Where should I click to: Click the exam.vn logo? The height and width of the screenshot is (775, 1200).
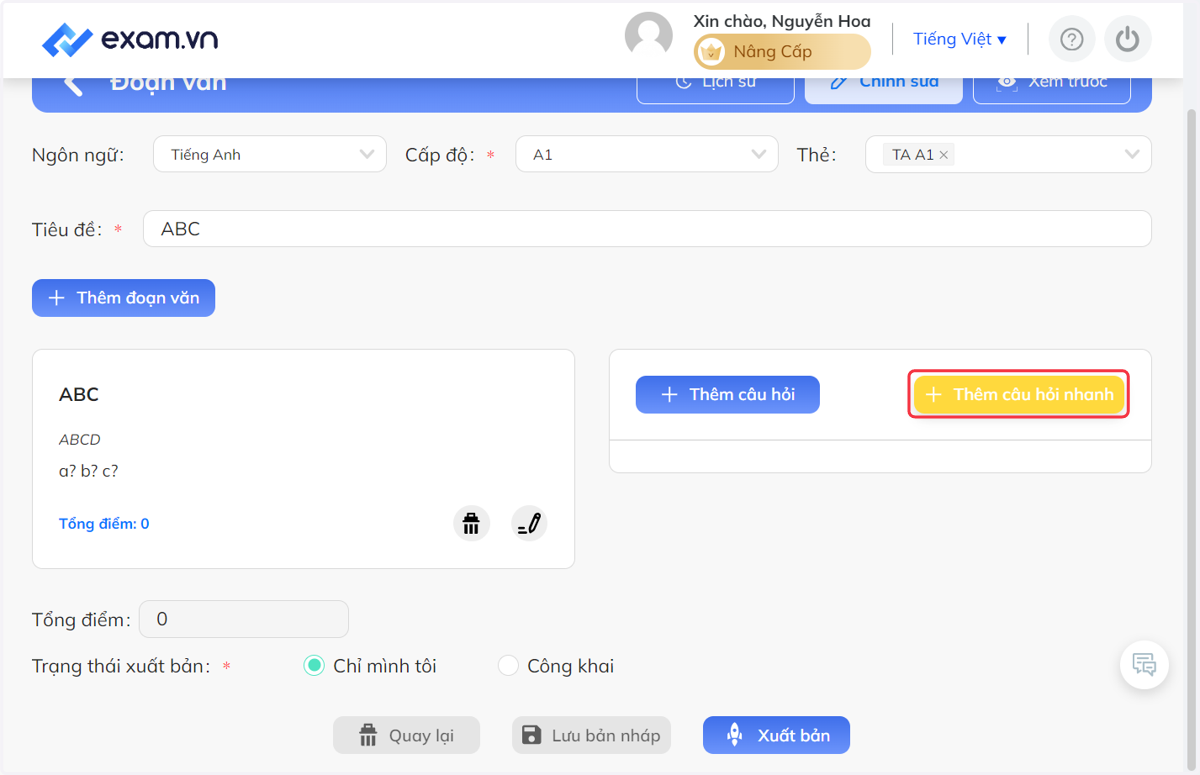point(130,39)
